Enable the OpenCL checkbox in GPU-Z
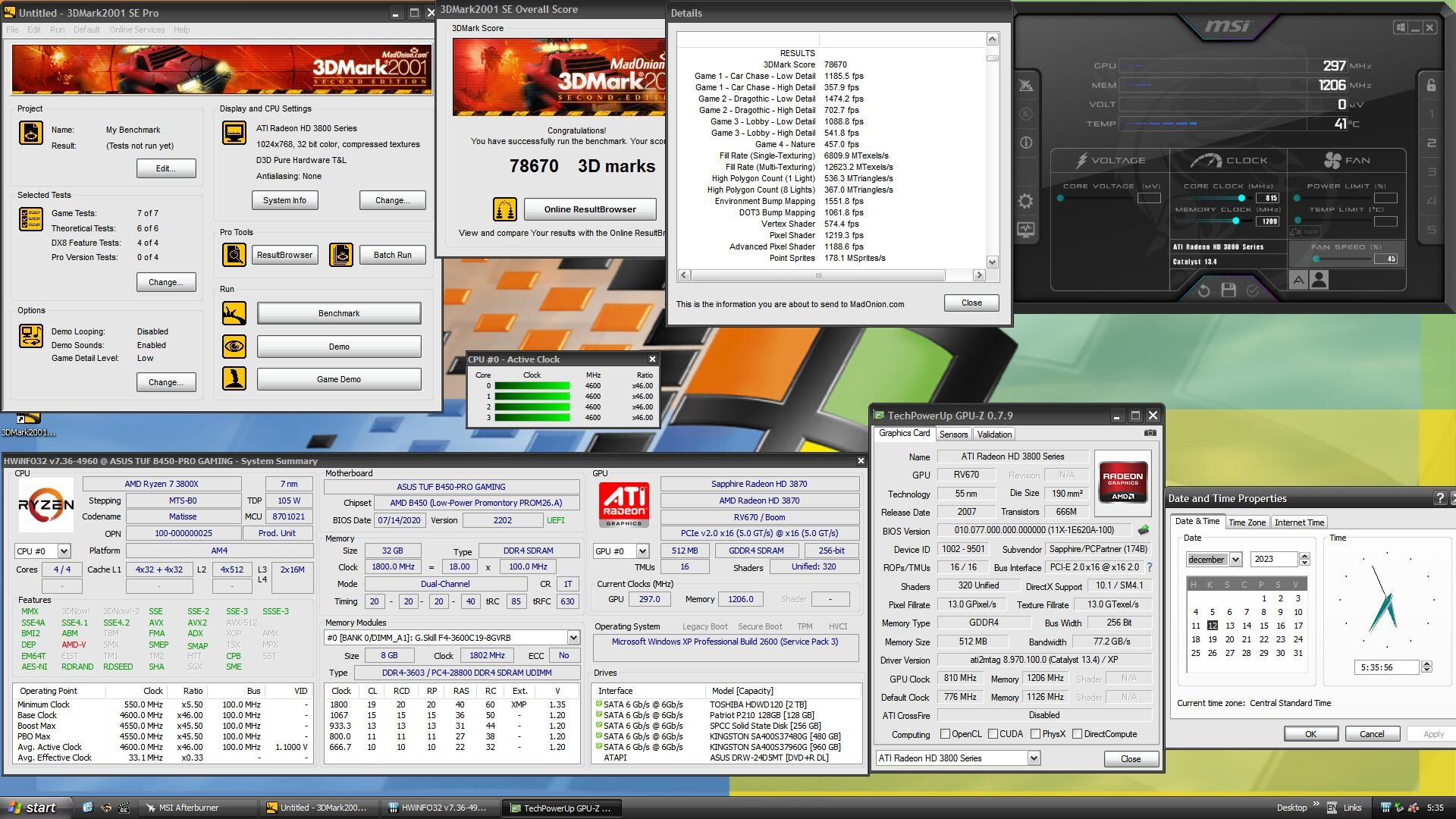The image size is (1456, 819). tap(945, 734)
